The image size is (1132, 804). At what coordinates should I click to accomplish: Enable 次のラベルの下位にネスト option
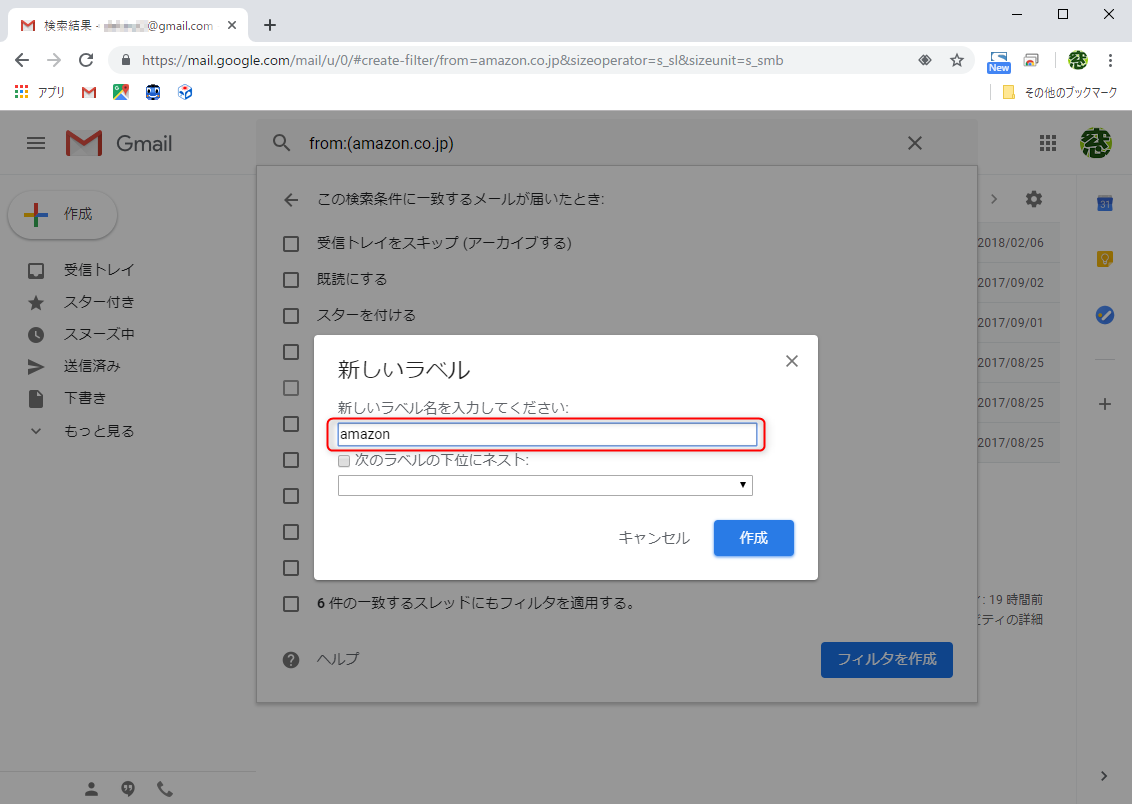pyautogui.click(x=344, y=461)
